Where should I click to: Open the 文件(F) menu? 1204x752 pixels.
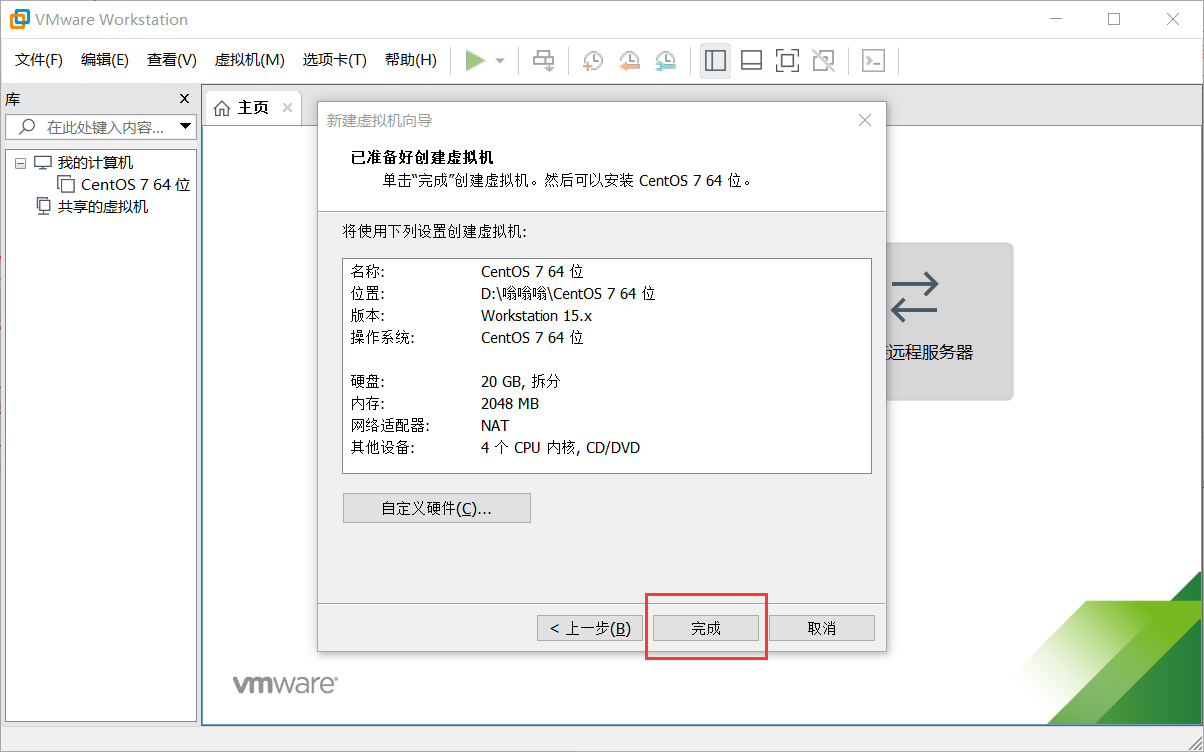[x=39, y=60]
